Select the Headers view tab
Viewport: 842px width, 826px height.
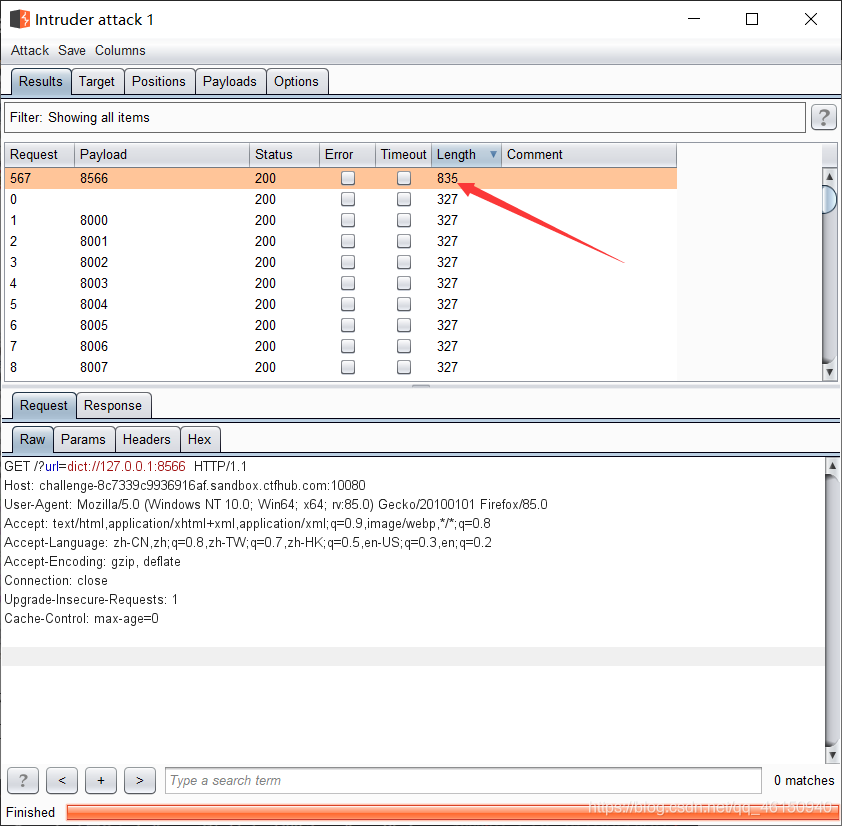click(147, 439)
